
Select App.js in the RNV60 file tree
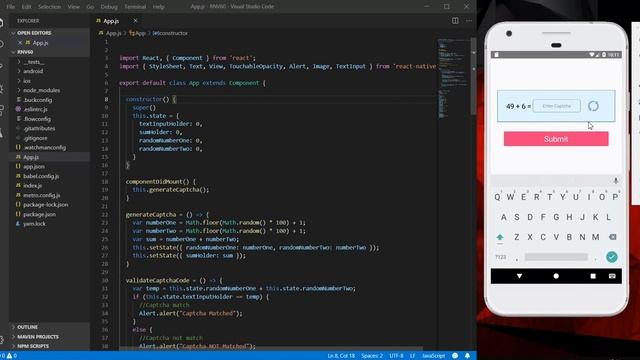point(49,157)
